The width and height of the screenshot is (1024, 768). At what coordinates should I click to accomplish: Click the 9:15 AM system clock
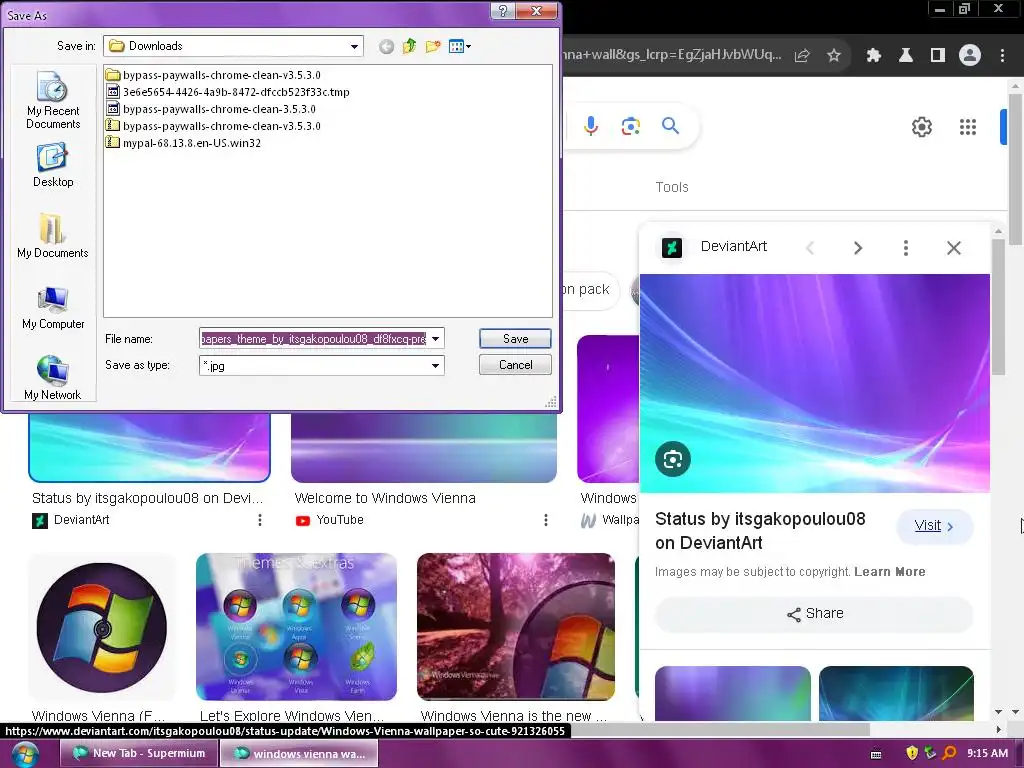[987, 753]
